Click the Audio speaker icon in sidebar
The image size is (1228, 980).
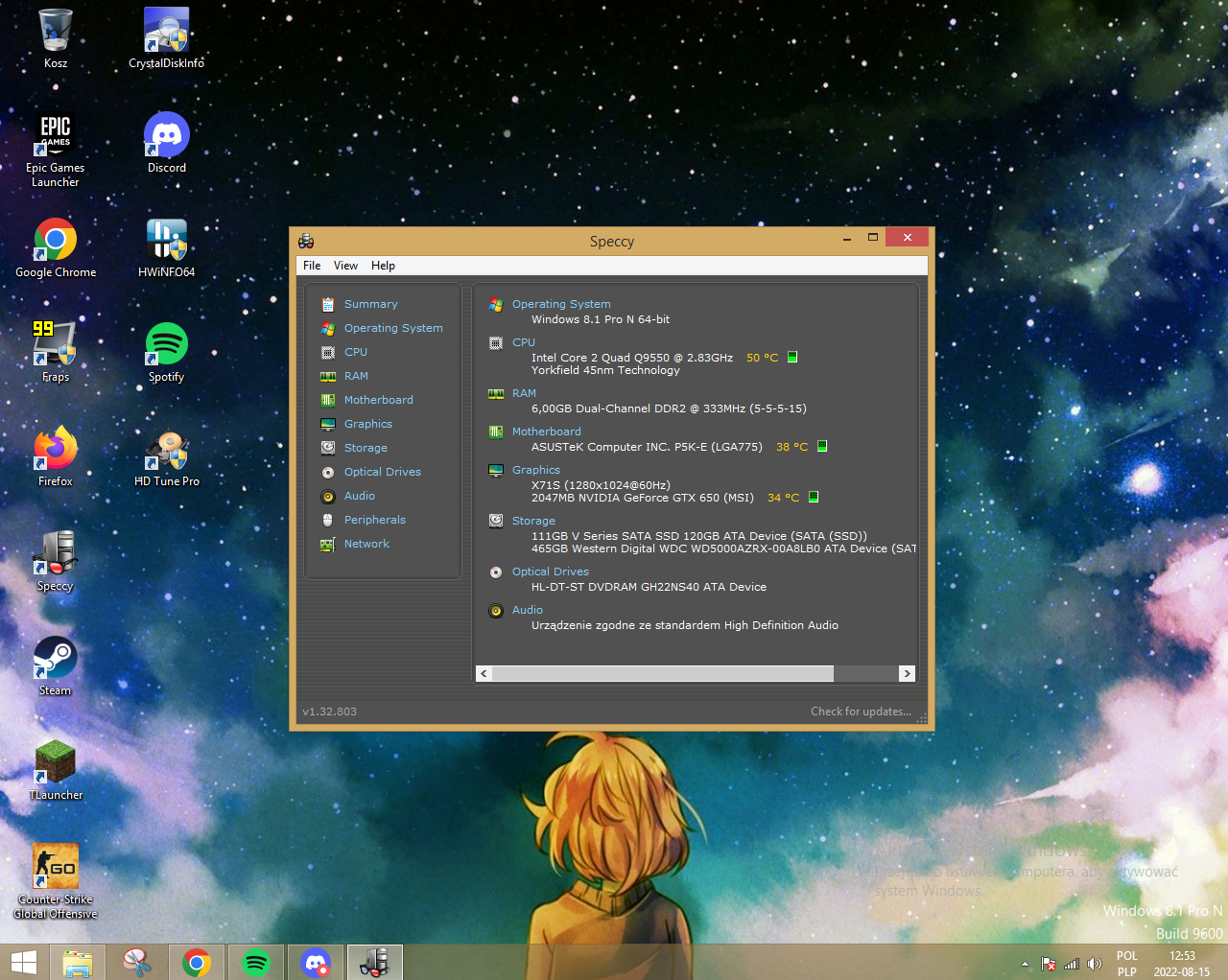tap(328, 496)
